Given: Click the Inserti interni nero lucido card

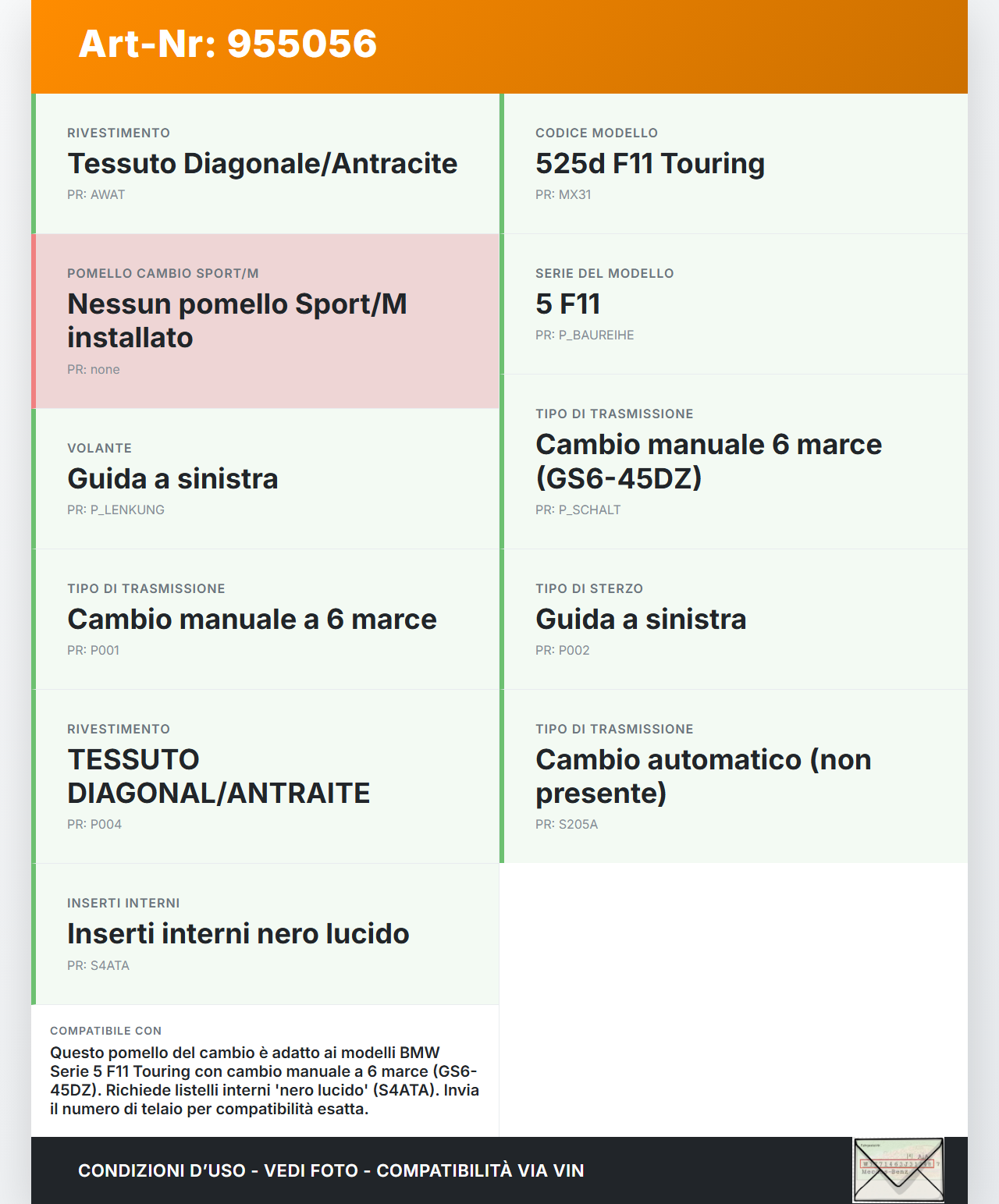Looking at the screenshot, I should (x=265, y=933).
